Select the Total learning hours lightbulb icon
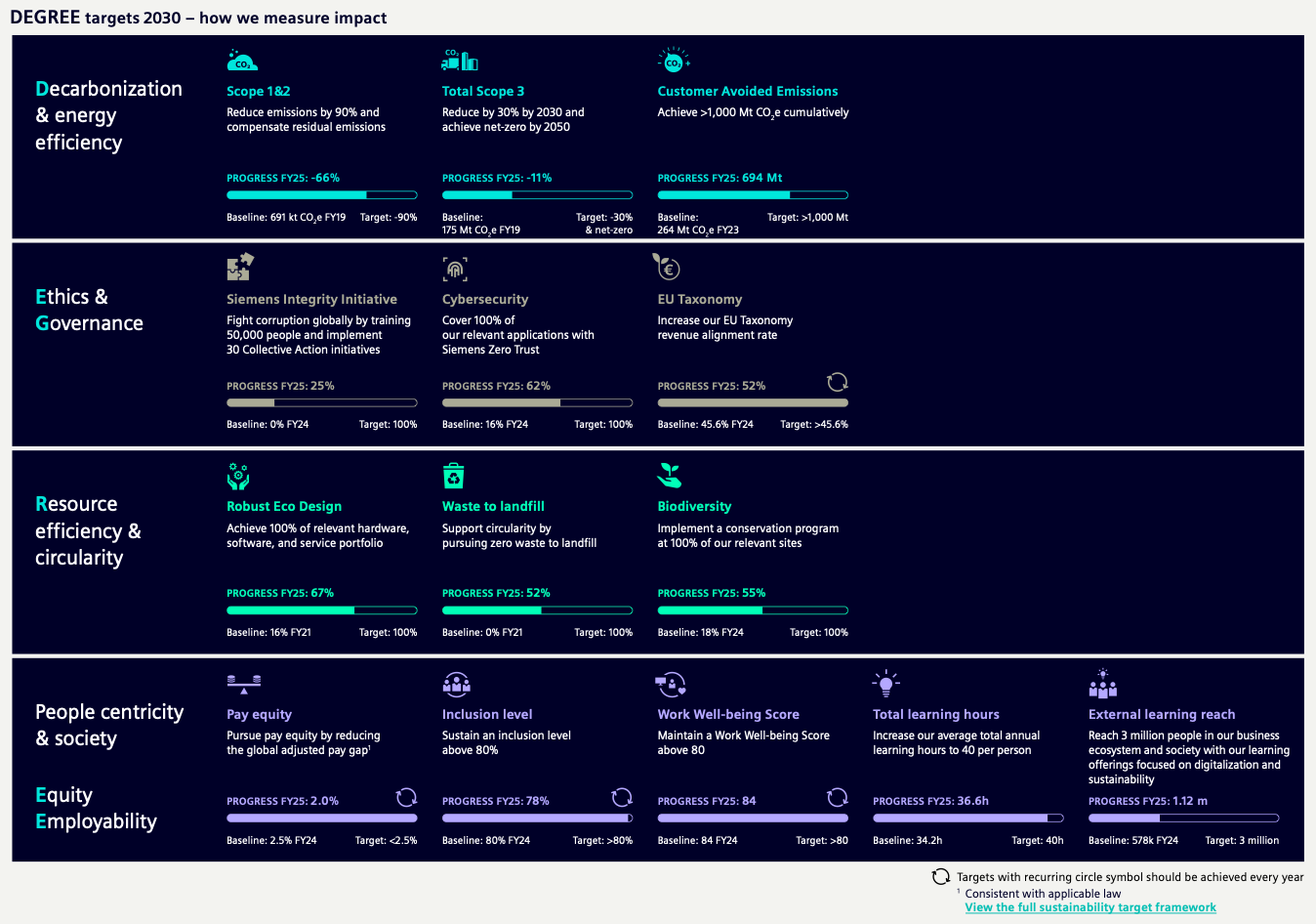The height and width of the screenshot is (924, 1316). pyautogui.click(x=886, y=683)
